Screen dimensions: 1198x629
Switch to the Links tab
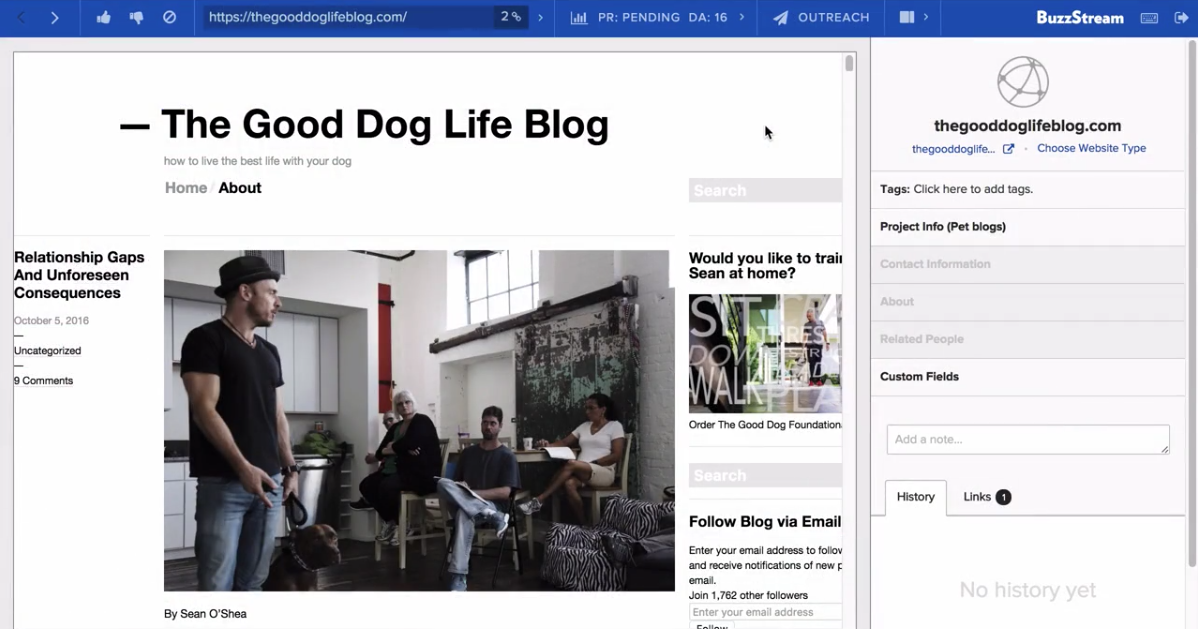(x=986, y=497)
